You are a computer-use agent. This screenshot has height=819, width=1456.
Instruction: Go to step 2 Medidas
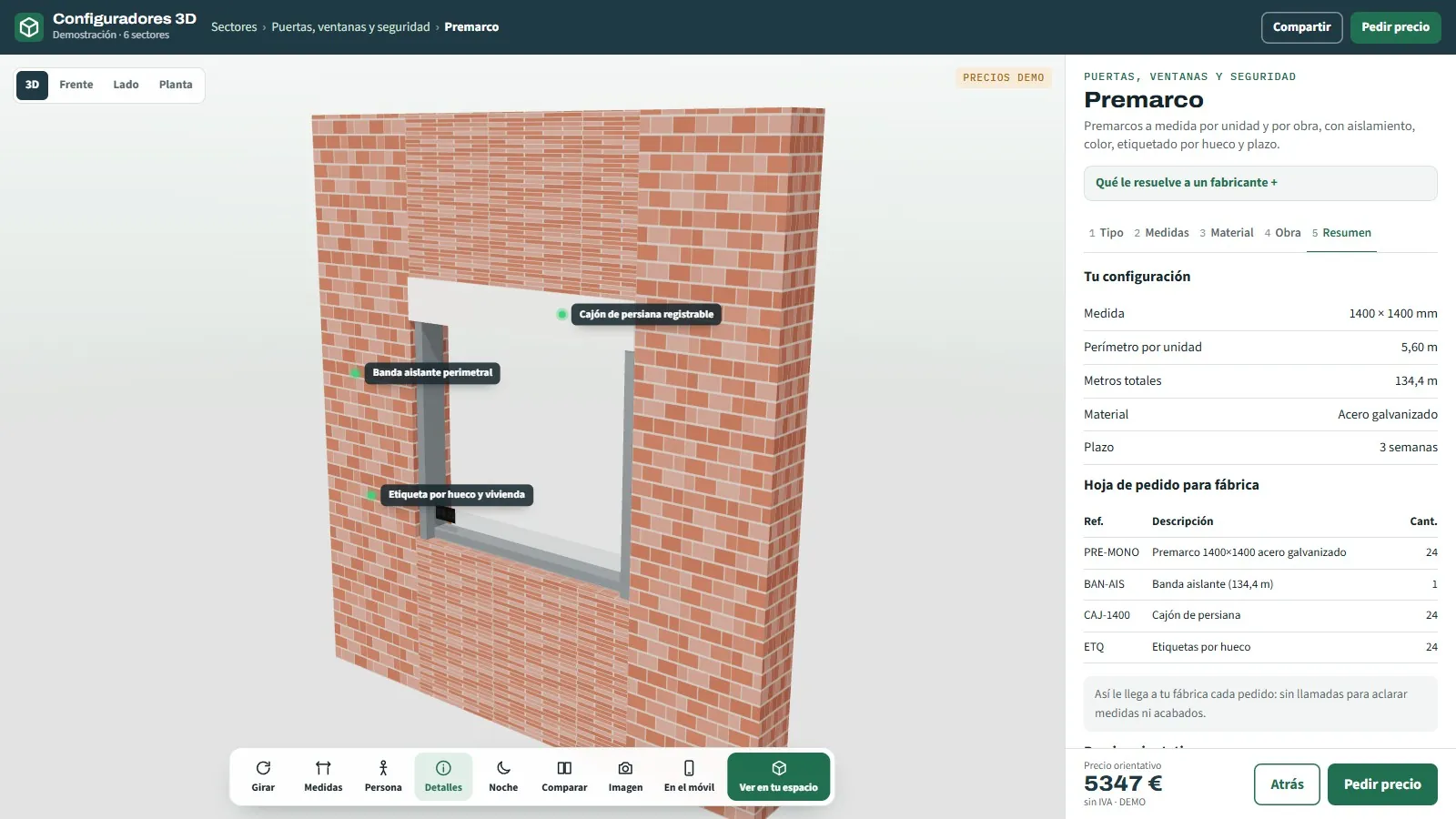click(1161, 233)
